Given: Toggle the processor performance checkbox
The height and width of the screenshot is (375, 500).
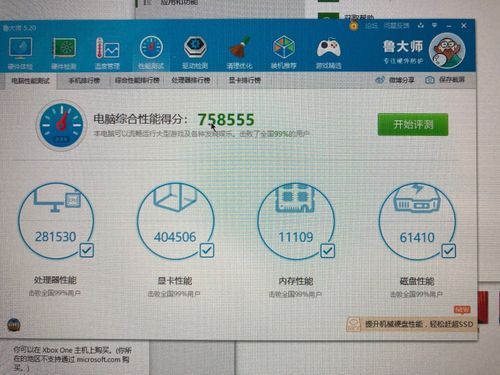Looking at the screenshot, I should (87, 250).
